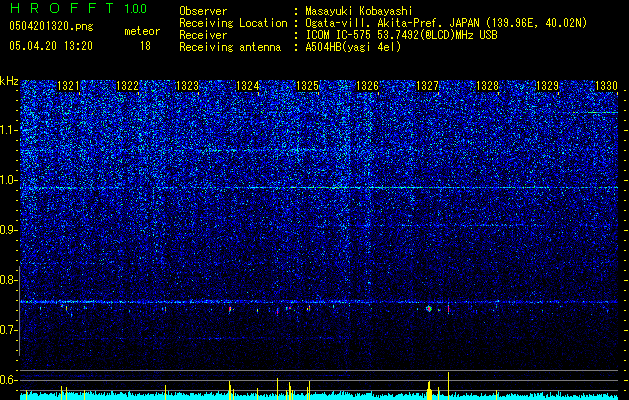The height and width of the screenshot is (400, 629).
Task: Click the Ogata-vill. Akita-Pref. JAPAN location text
Action: click(x=446, y=23)
